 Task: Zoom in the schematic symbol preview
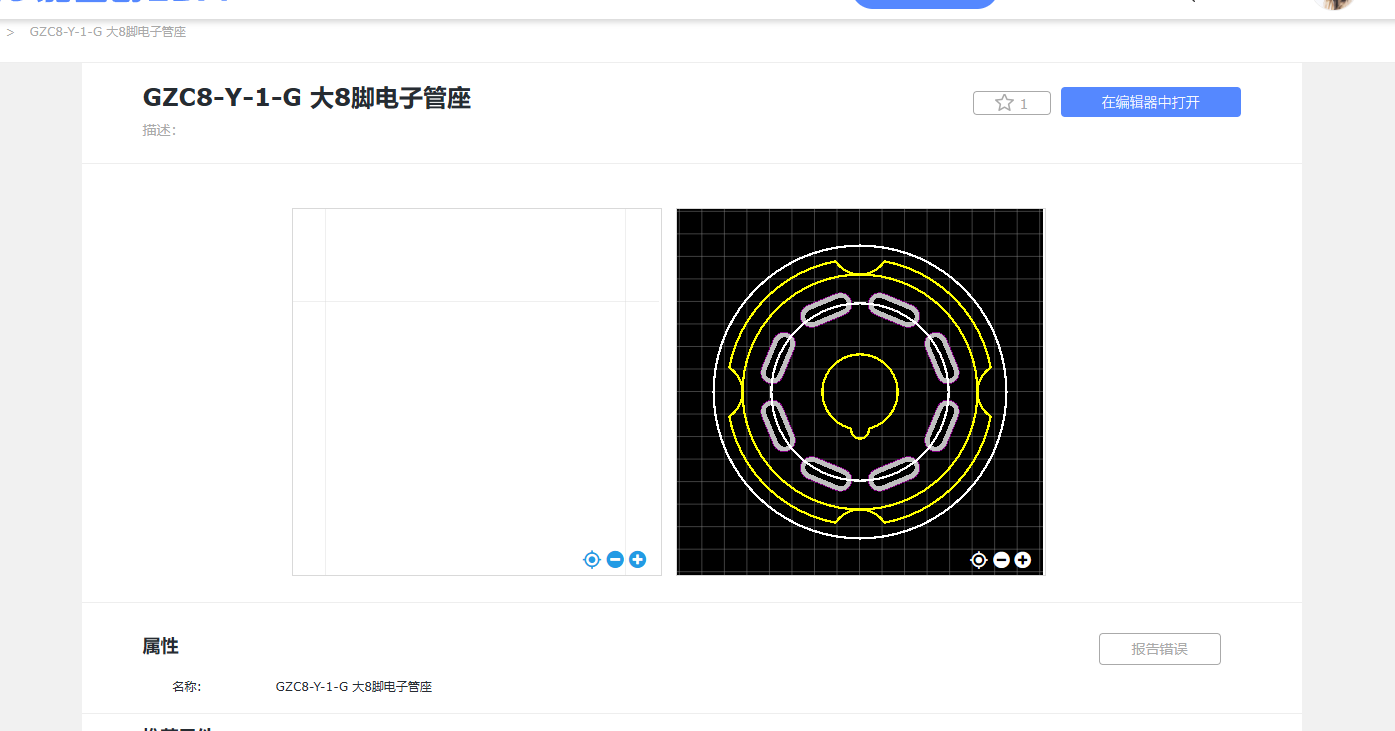point(637,560)
